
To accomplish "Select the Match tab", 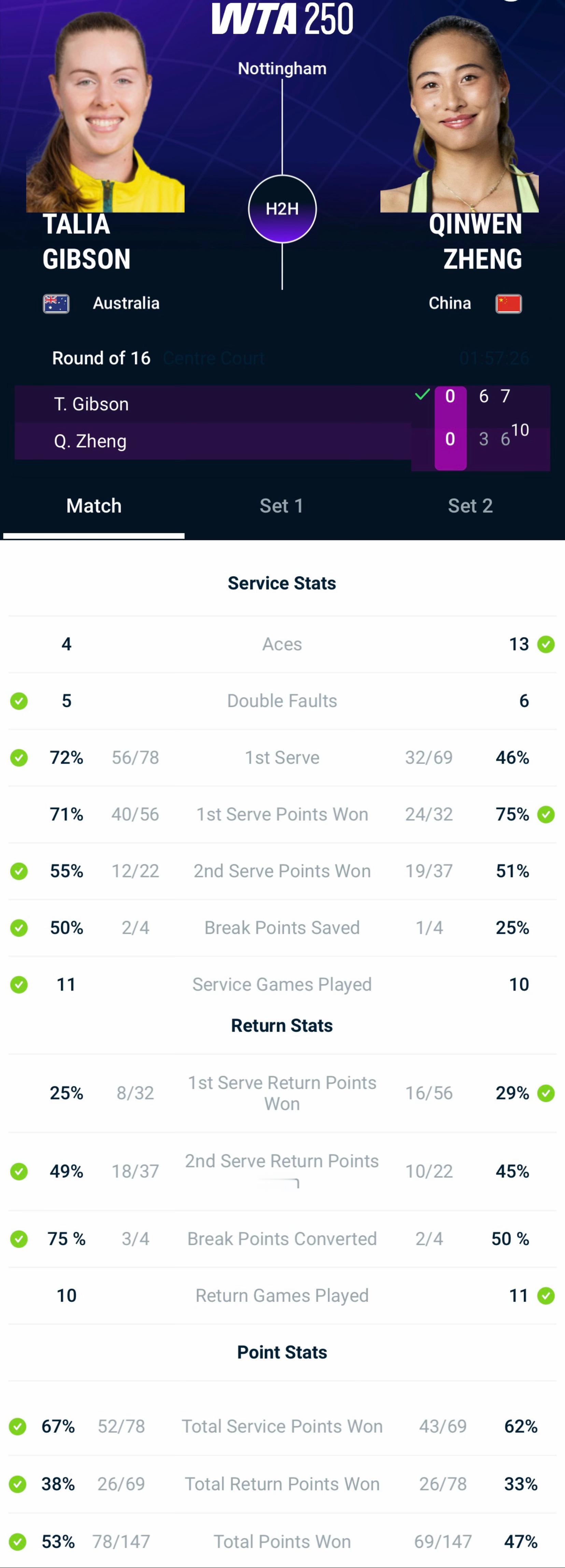I will click(94, 506).
